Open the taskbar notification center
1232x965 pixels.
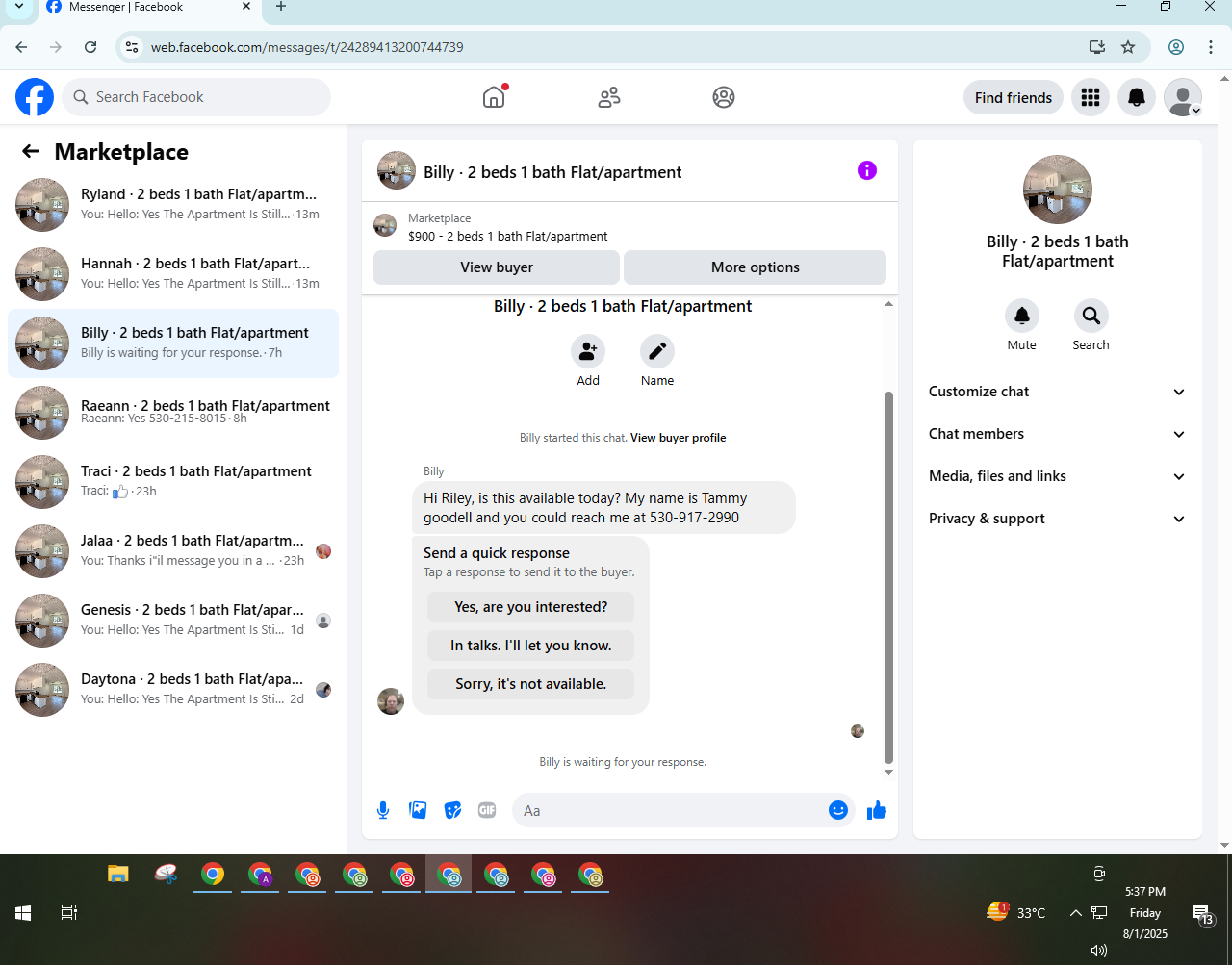[1203, 914]
